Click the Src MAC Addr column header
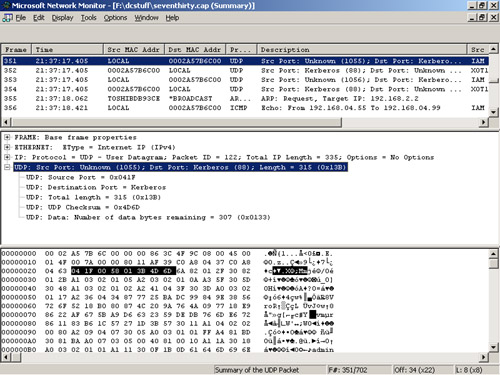This screenshot has height=375, width=500. 134,49
